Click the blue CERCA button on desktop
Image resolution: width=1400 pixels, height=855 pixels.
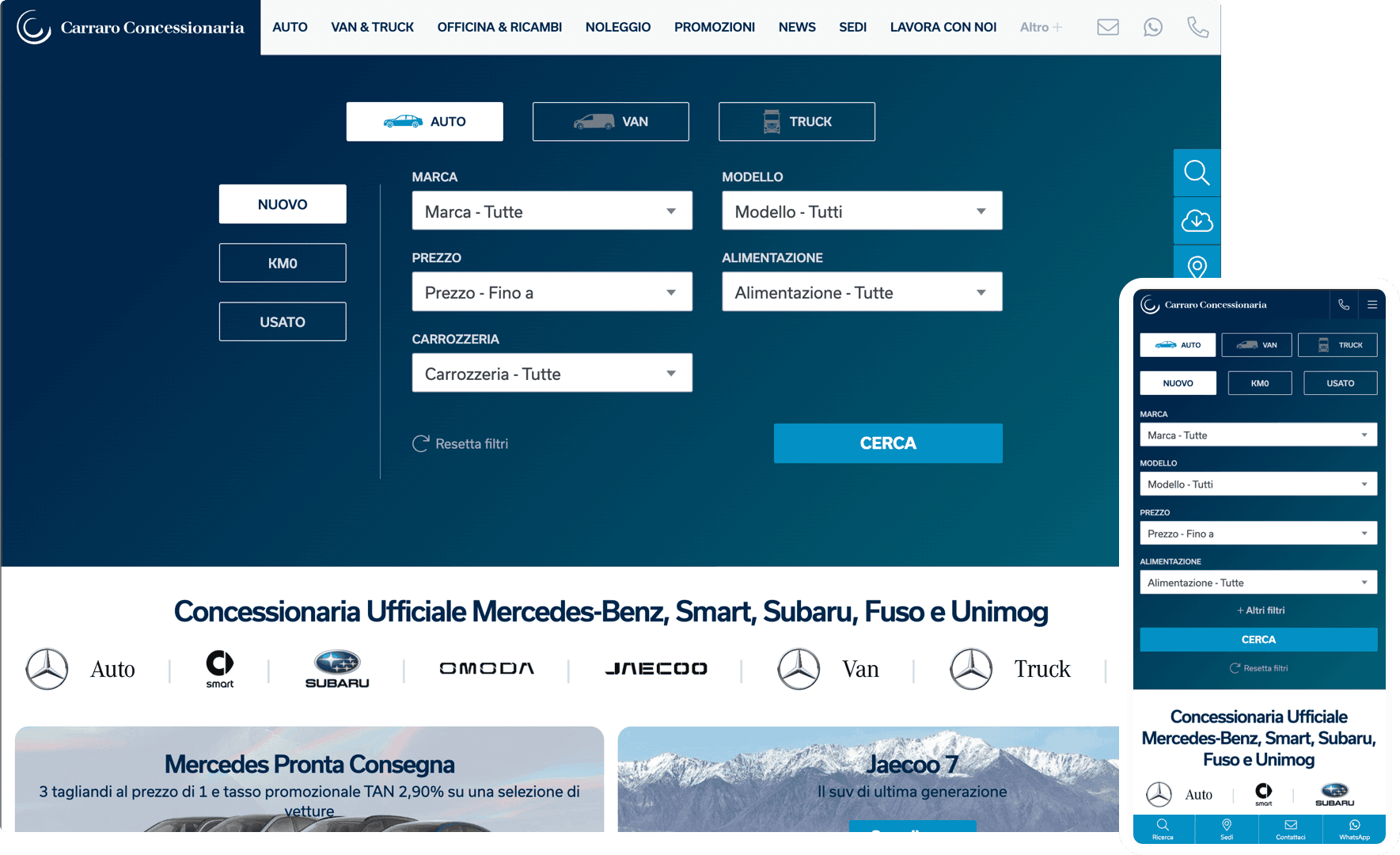(x=888, y=443)
